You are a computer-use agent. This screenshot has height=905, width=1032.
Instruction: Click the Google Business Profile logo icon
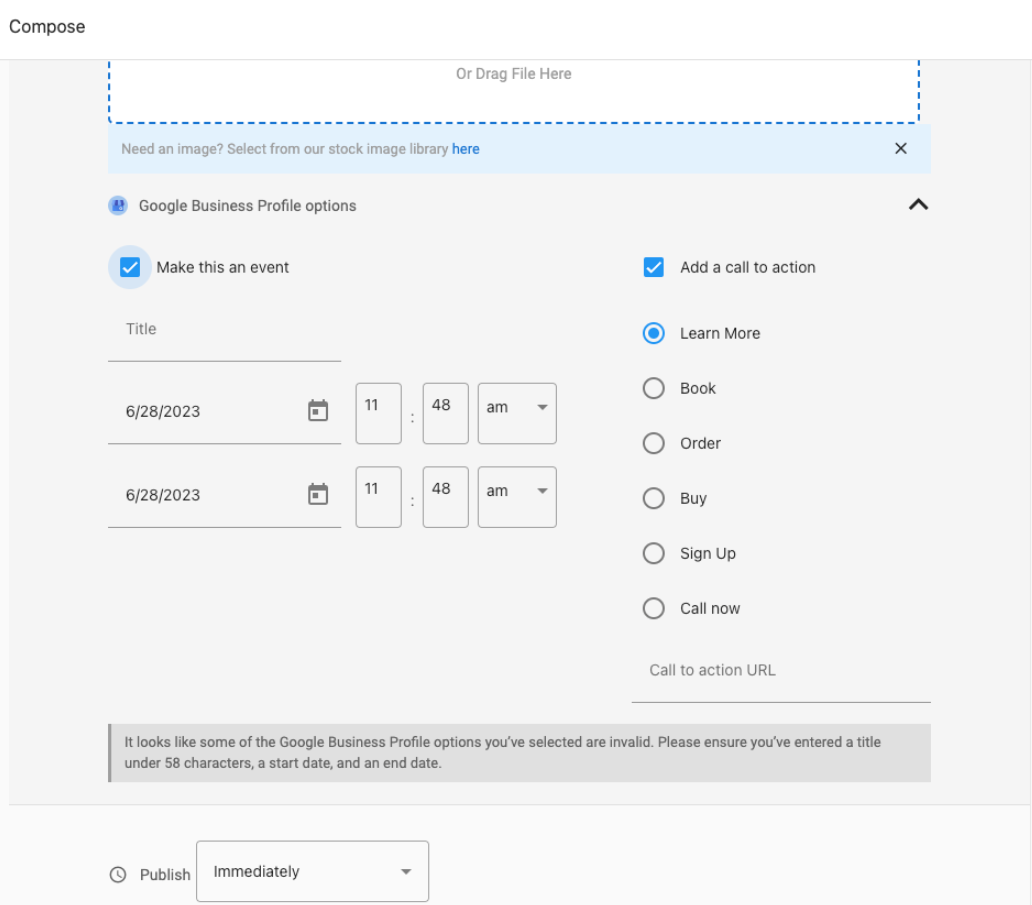coord(118,206)
